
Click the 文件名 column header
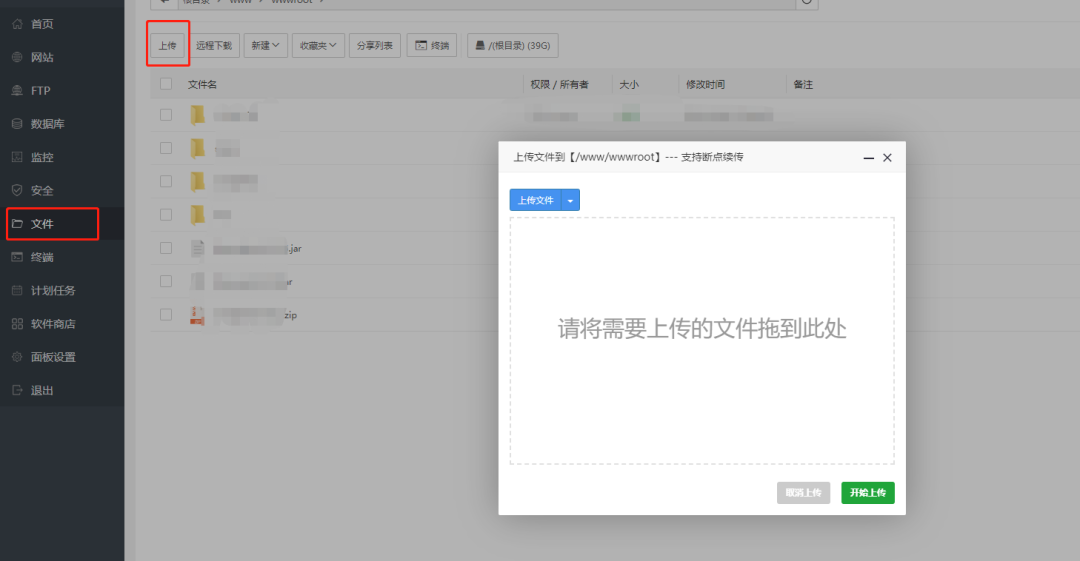pyautogui.click(x=202, y=84)
